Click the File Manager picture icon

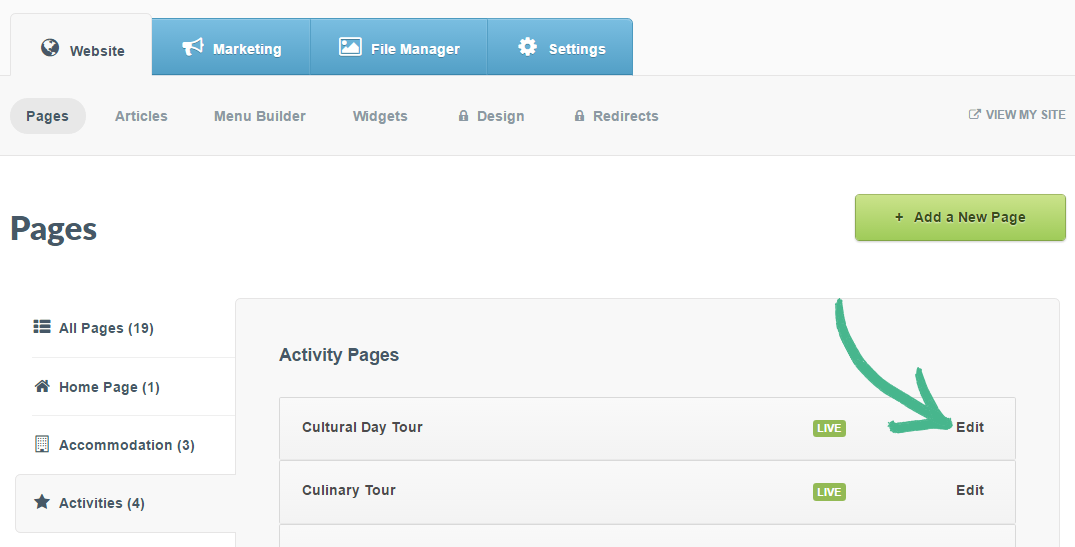coord(349,47)
